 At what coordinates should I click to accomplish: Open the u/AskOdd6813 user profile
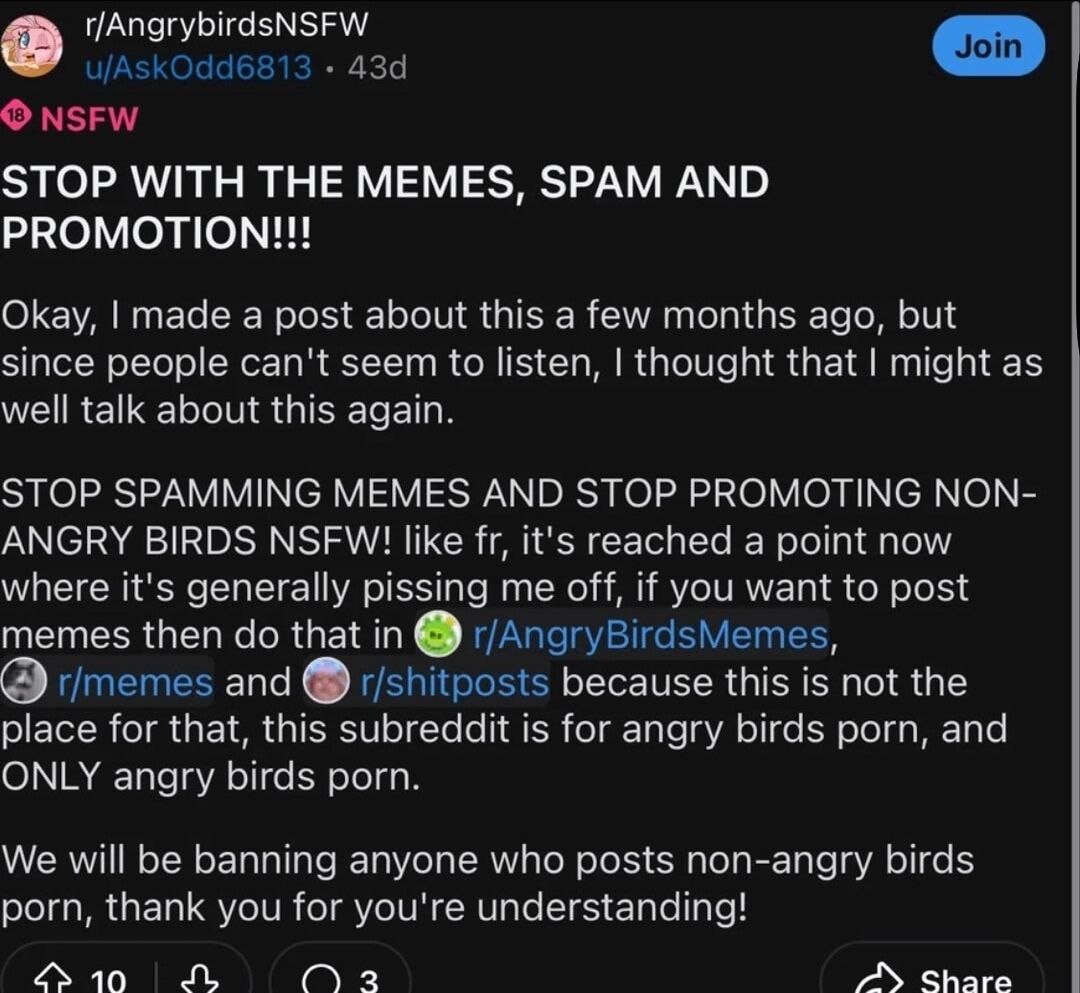[x=198, y=68]
